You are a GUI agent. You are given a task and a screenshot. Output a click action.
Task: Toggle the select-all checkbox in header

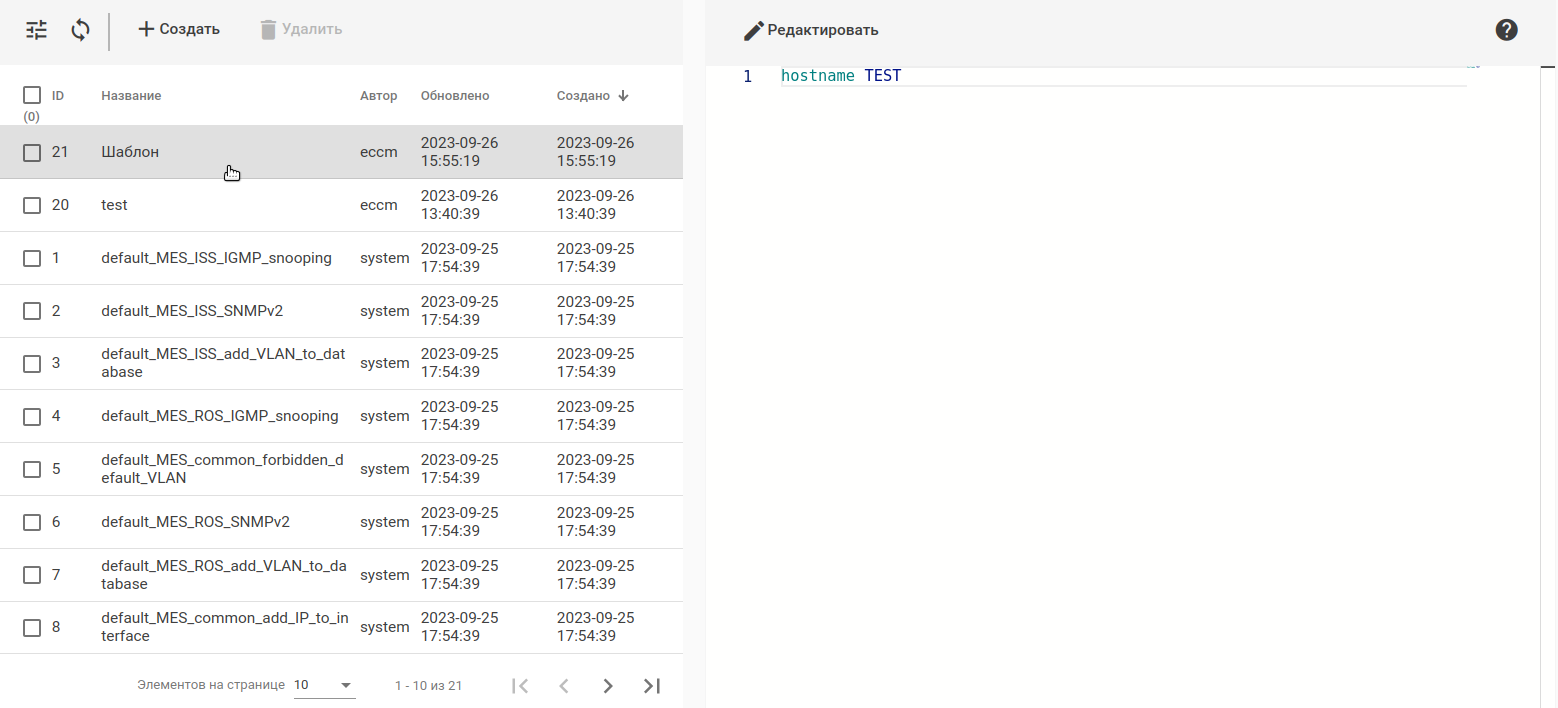point(32,95)
